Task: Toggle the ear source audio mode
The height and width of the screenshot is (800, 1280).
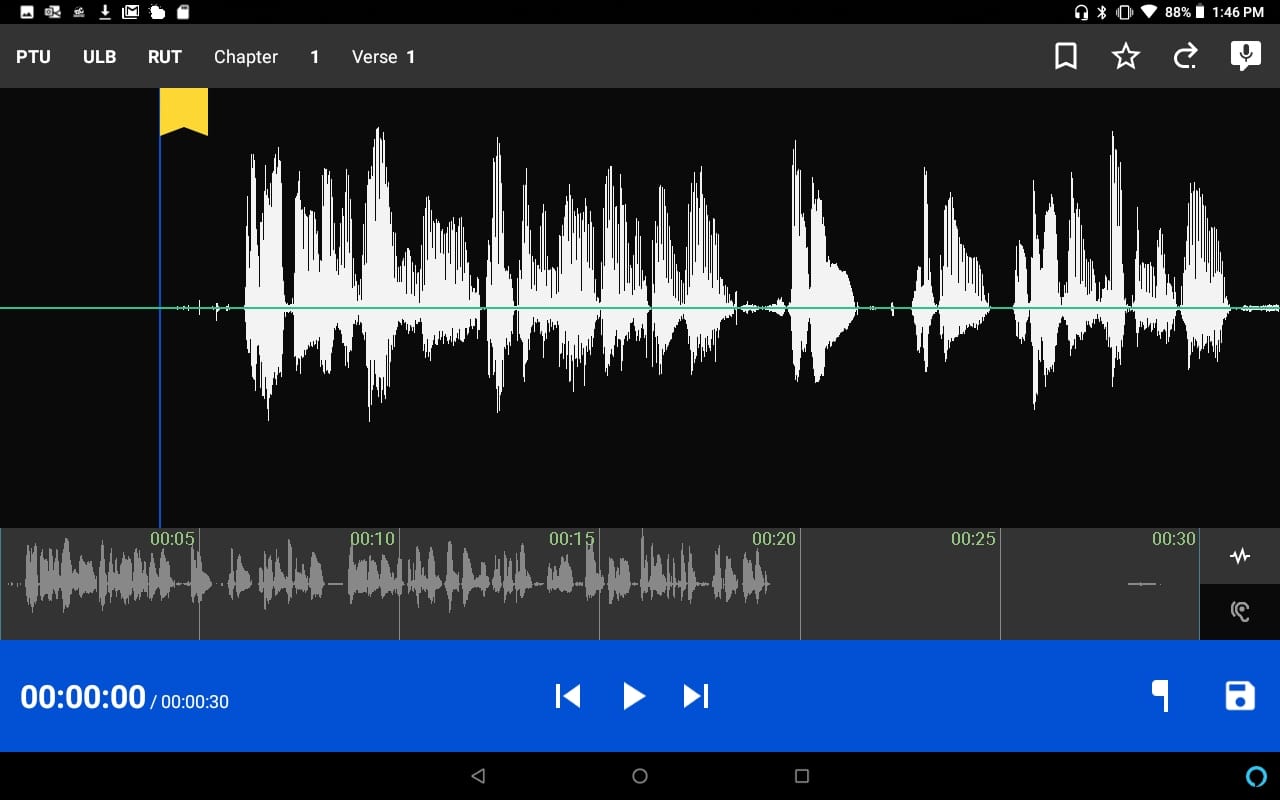Action: click(x=1240, y=611)
